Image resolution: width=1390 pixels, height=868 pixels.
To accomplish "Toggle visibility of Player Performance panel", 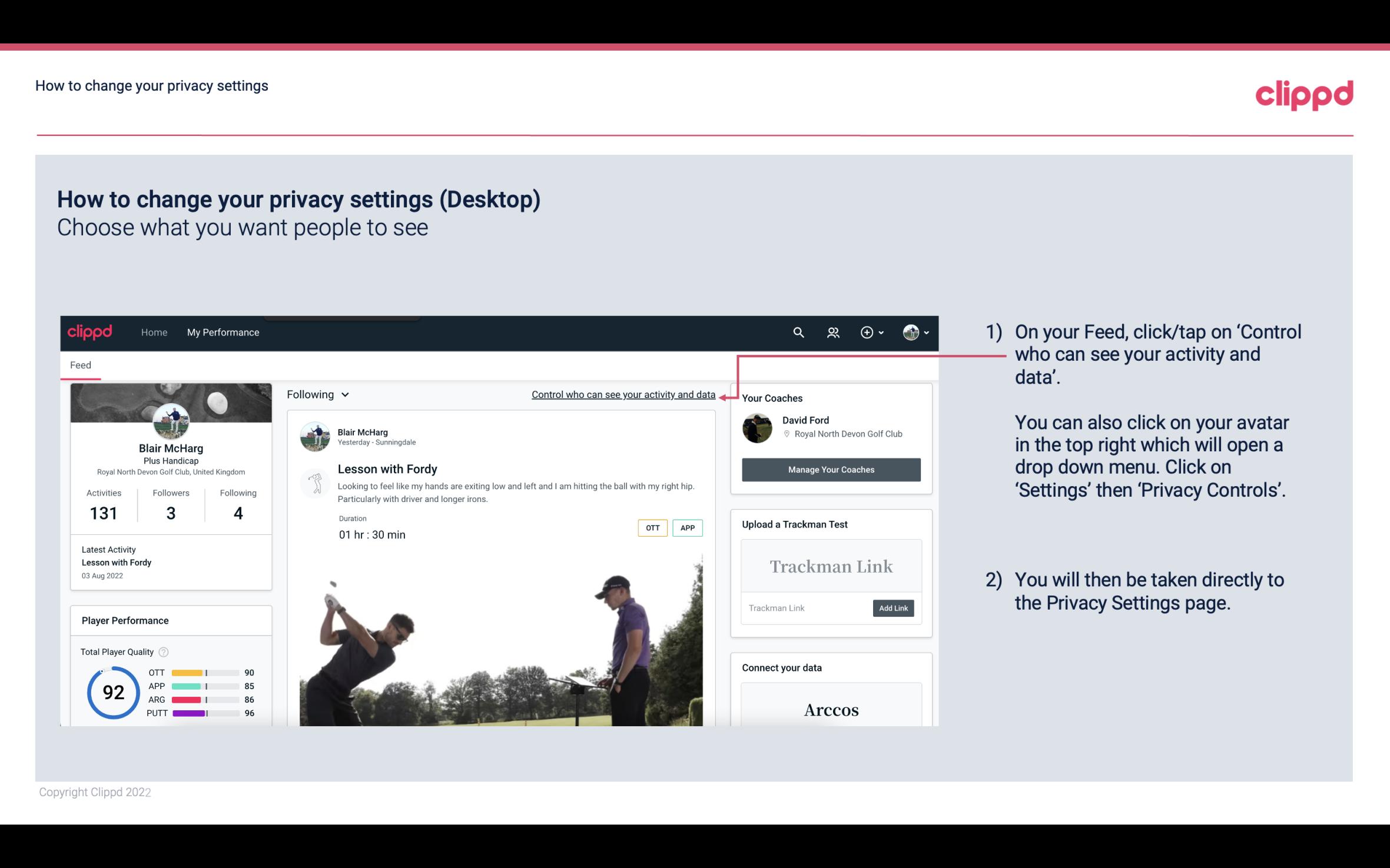I will pos(125,620).
